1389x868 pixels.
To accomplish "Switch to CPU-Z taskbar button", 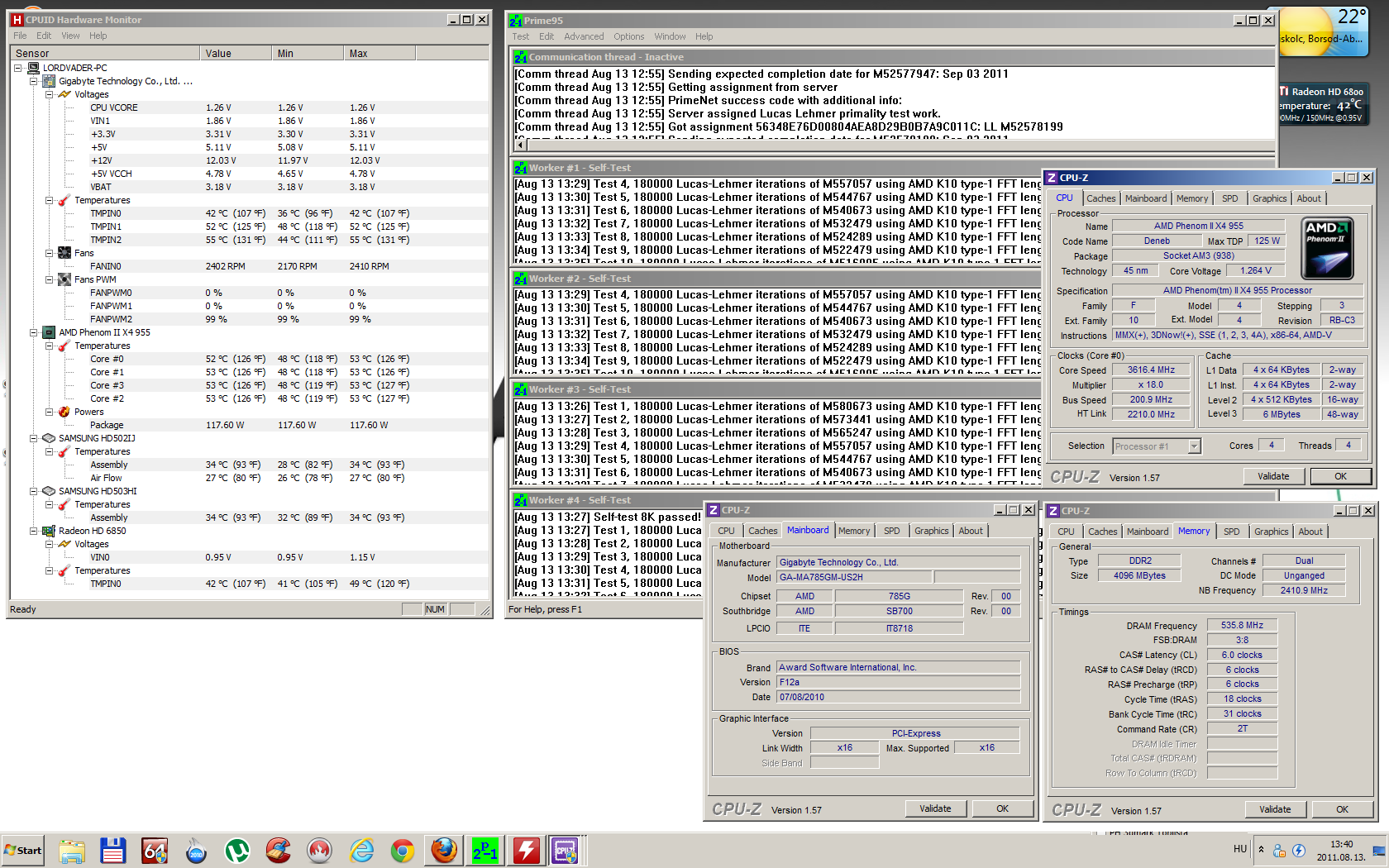I will [566, 851].
